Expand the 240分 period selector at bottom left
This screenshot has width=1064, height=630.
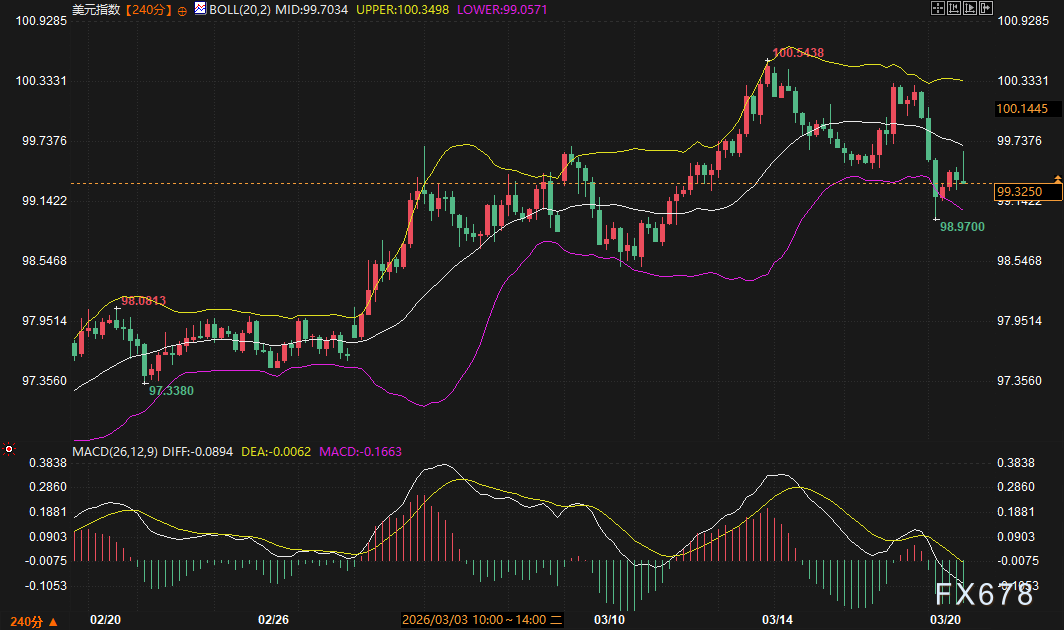pos(26,622)
